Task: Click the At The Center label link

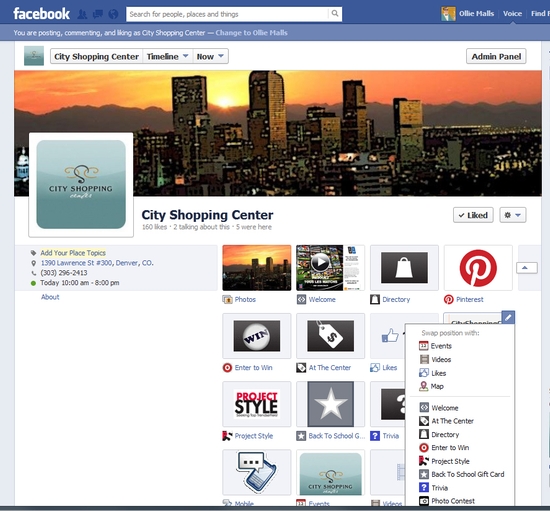Action: (x=330, y=368)
